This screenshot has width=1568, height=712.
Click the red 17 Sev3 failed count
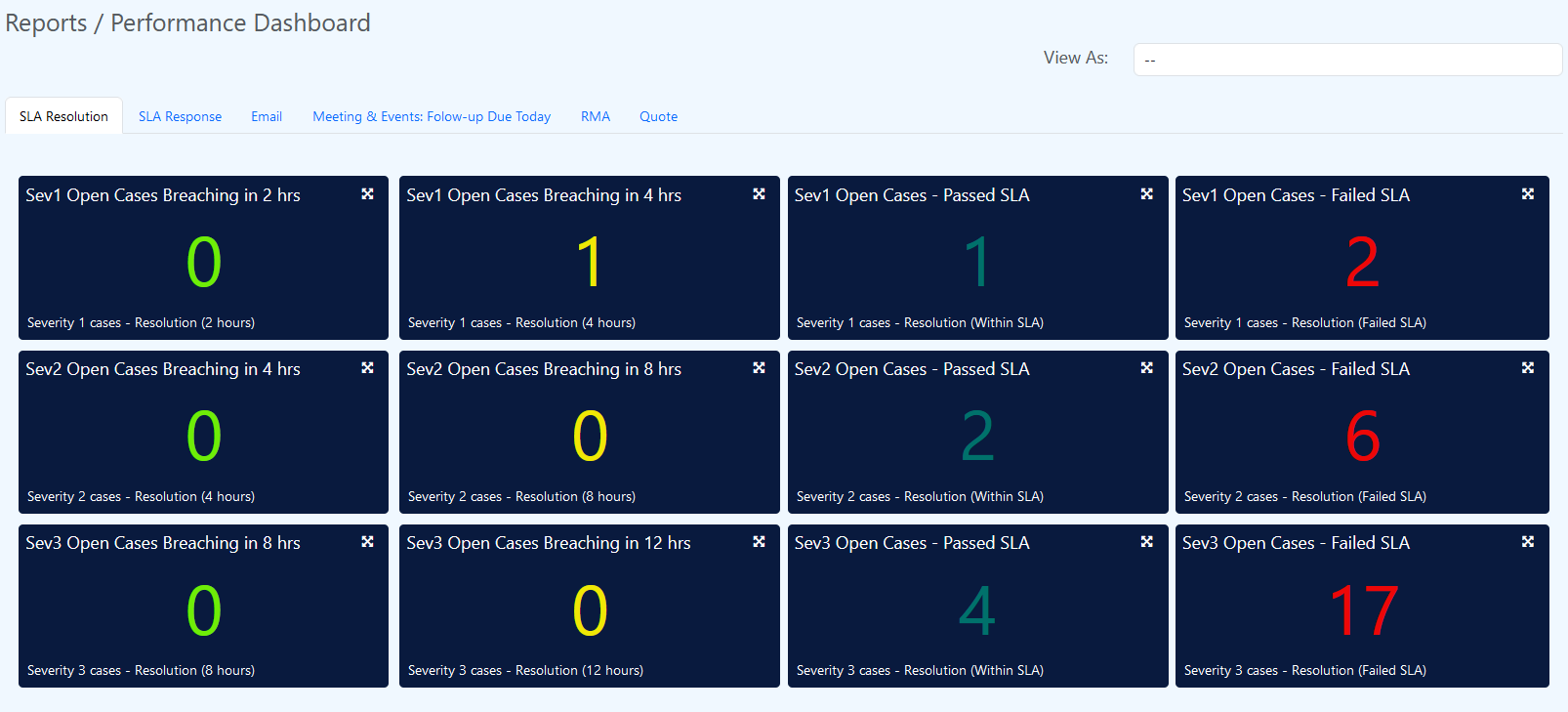tap(1363, 610)
